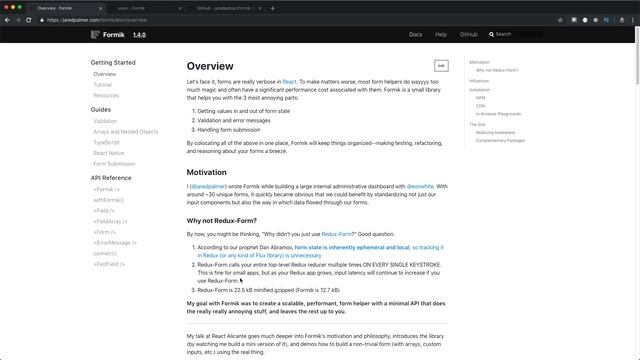The width and height of the screenshot is (640, 360).
Task: Jump to Installation in table of contents
Action: point(480,90)
